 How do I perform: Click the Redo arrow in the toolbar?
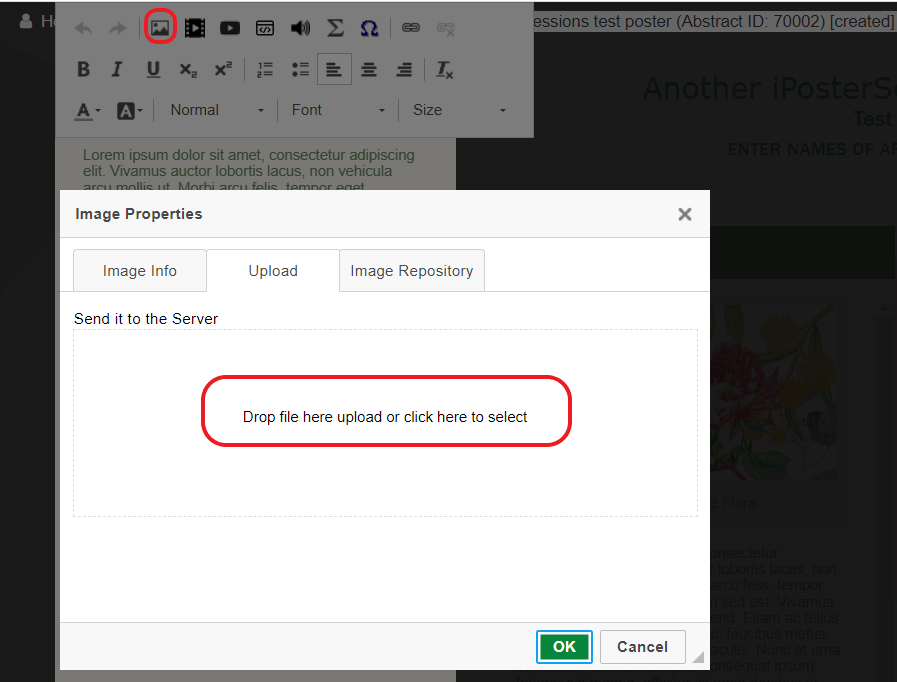pos(118,28)
